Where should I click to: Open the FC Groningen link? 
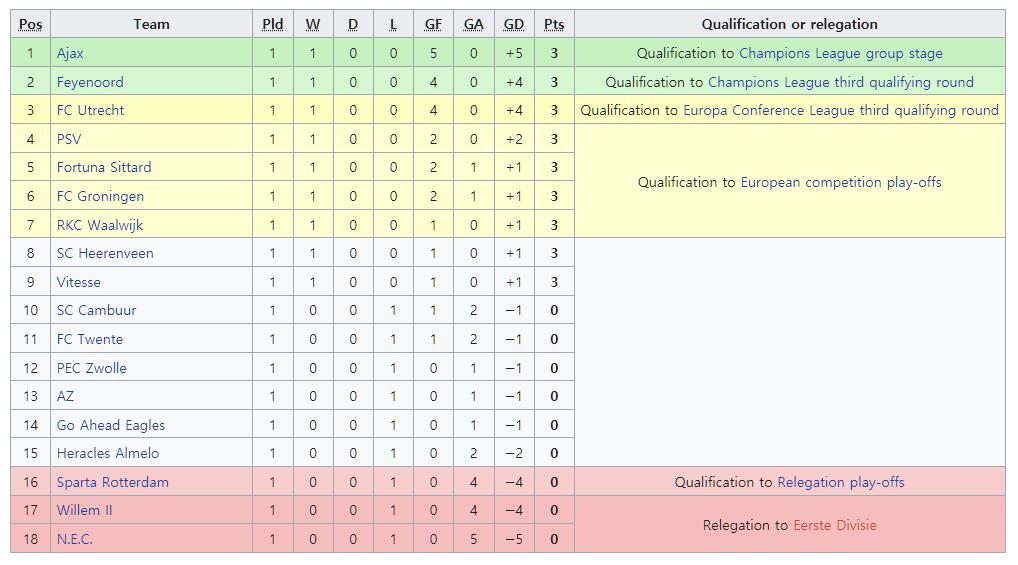coord(100,196)
